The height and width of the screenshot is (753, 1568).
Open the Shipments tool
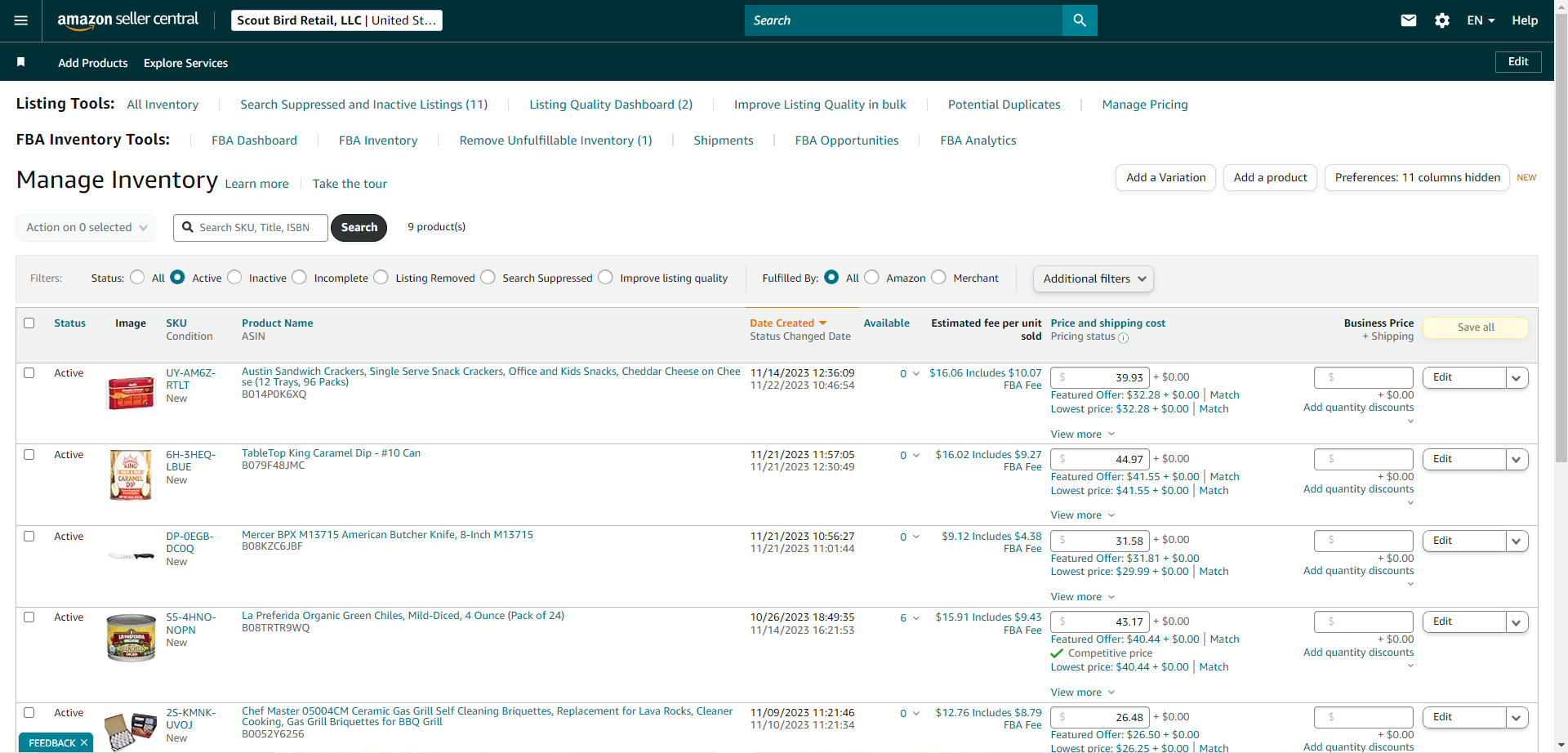[x=724, y=140]
